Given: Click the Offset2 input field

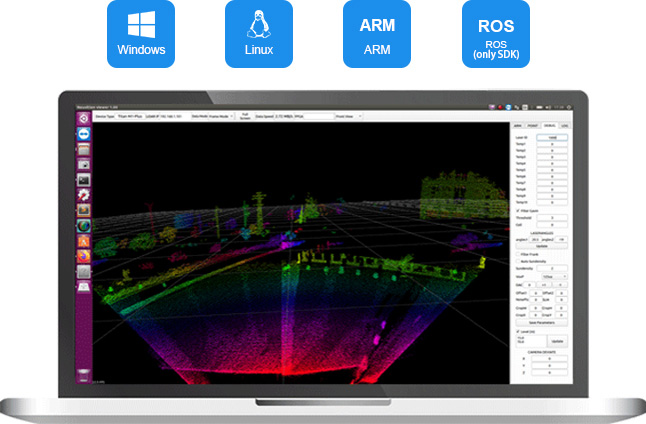Looking at the screenshot, I should click(x=561, y=293).
